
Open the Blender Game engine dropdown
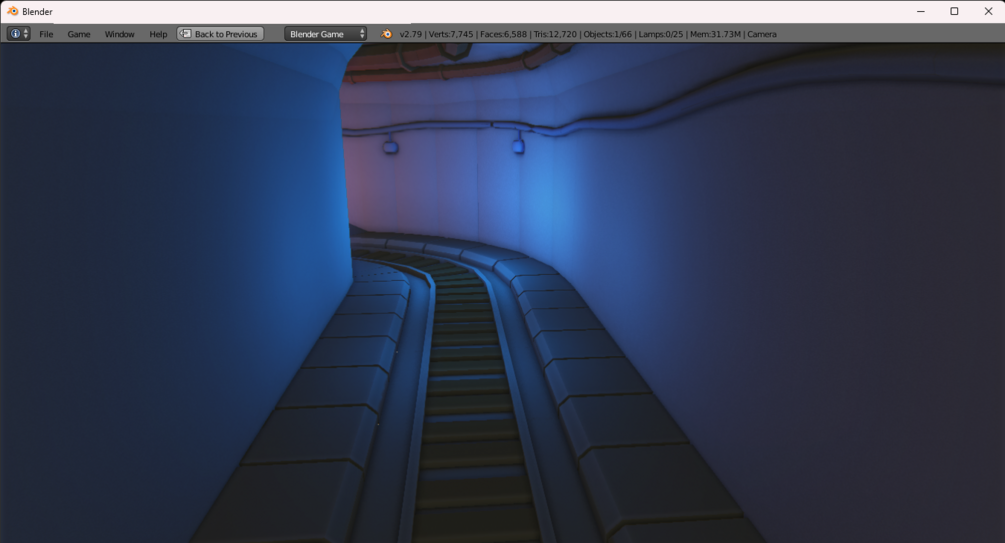[326, 34]
